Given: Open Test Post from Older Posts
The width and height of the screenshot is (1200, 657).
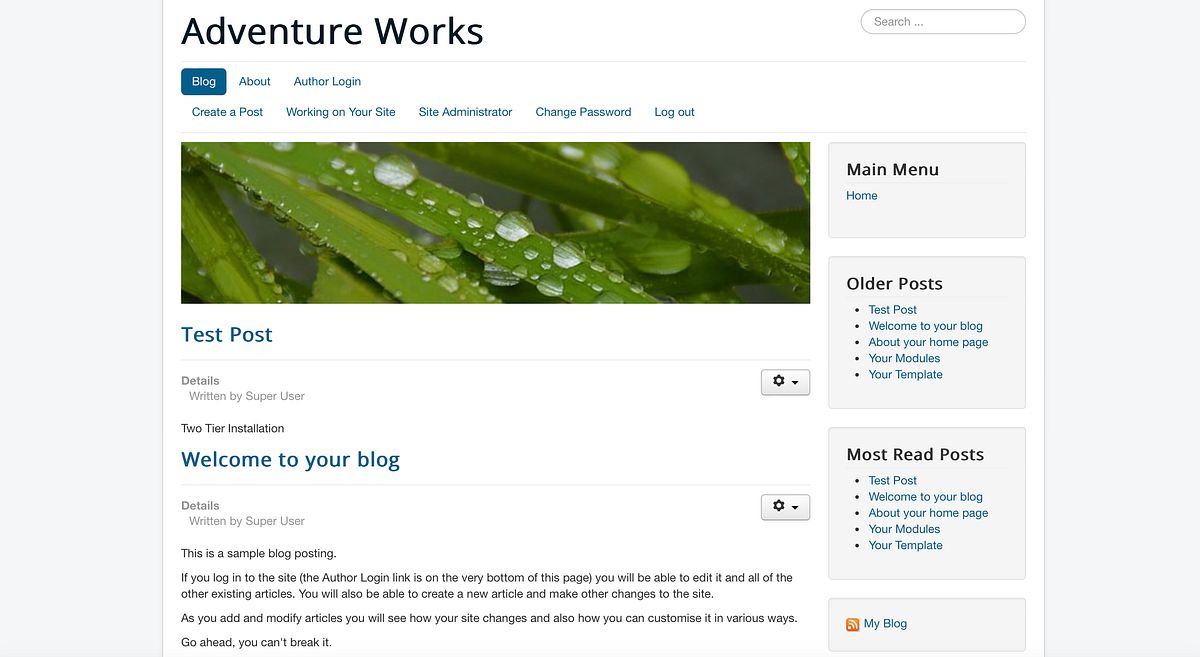Looking at the screenshot, I should pyautogui.click(x=892, y=309).
